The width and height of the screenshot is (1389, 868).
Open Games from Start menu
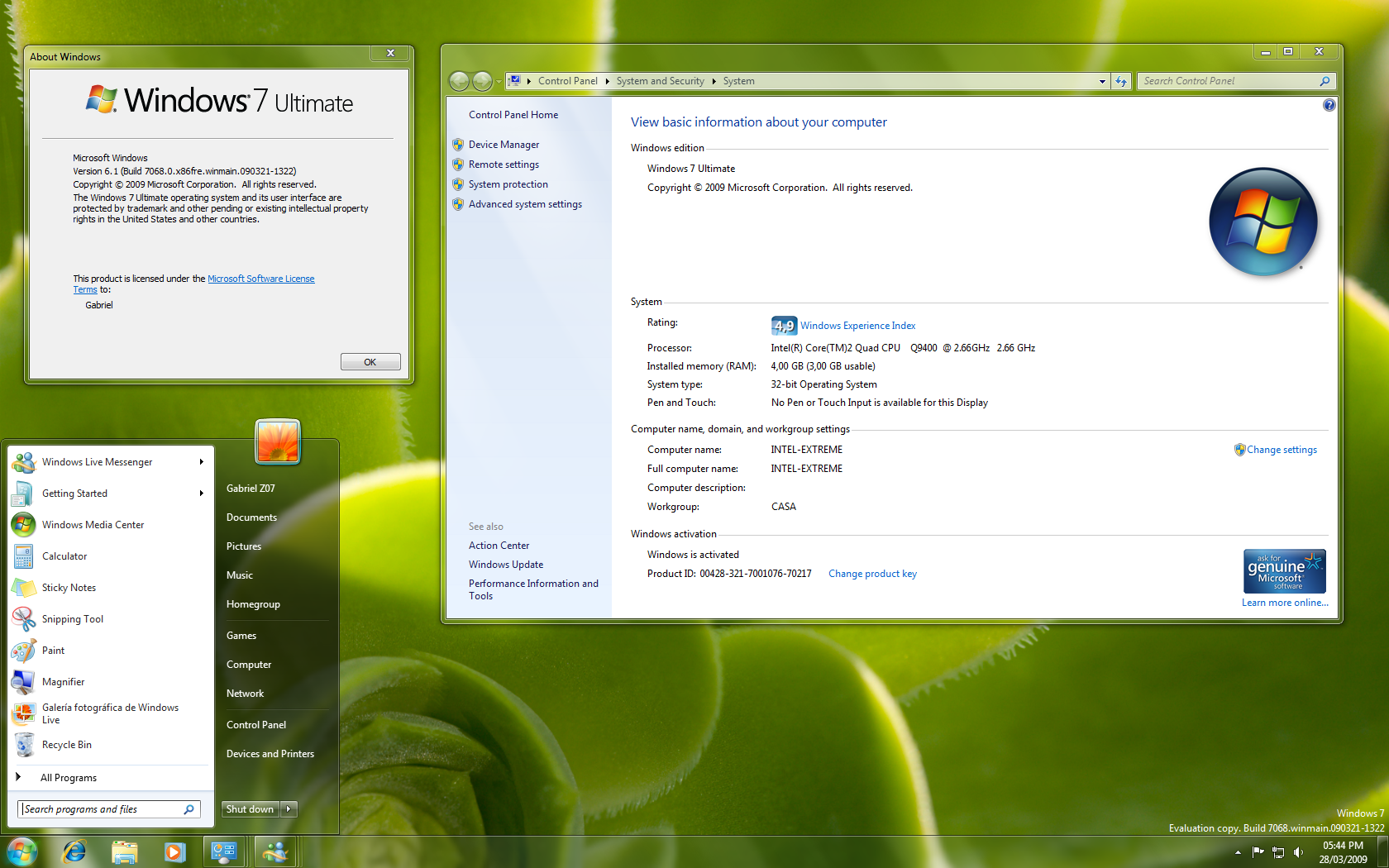241,636
